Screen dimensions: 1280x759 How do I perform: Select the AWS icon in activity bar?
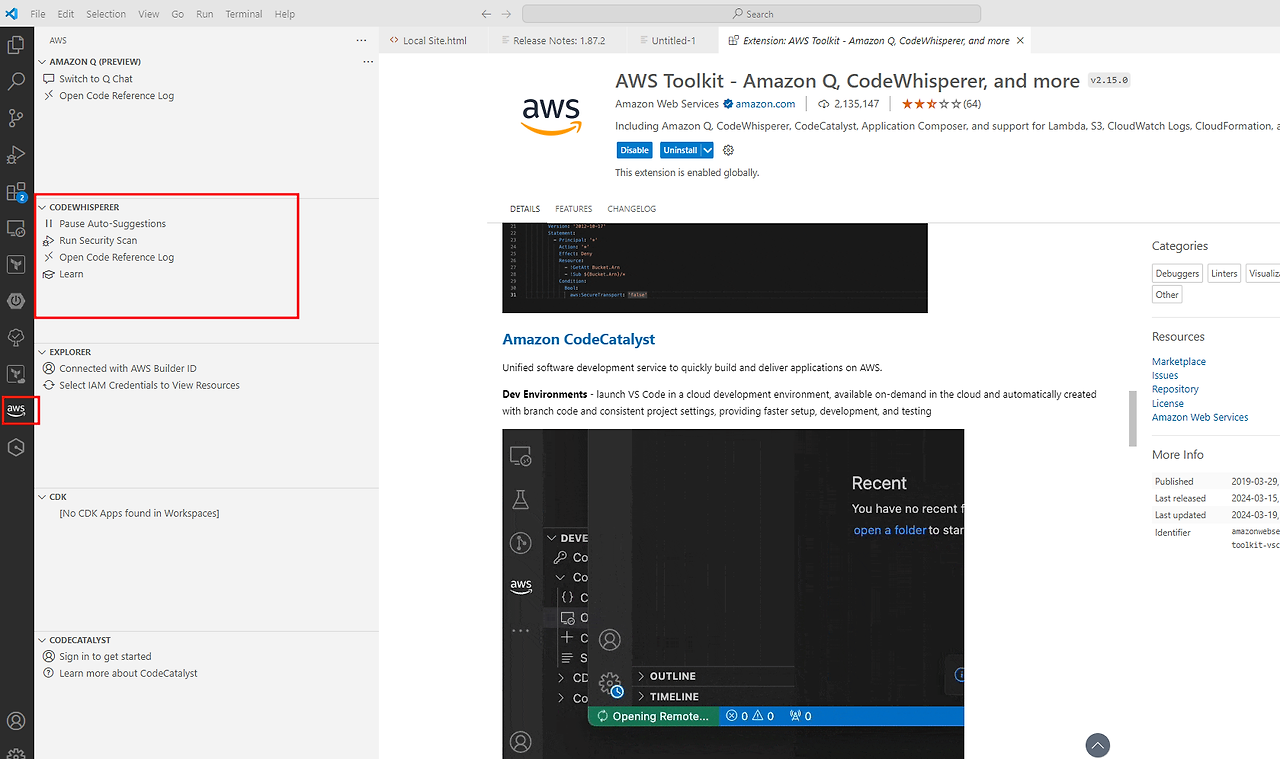[16, 410]
